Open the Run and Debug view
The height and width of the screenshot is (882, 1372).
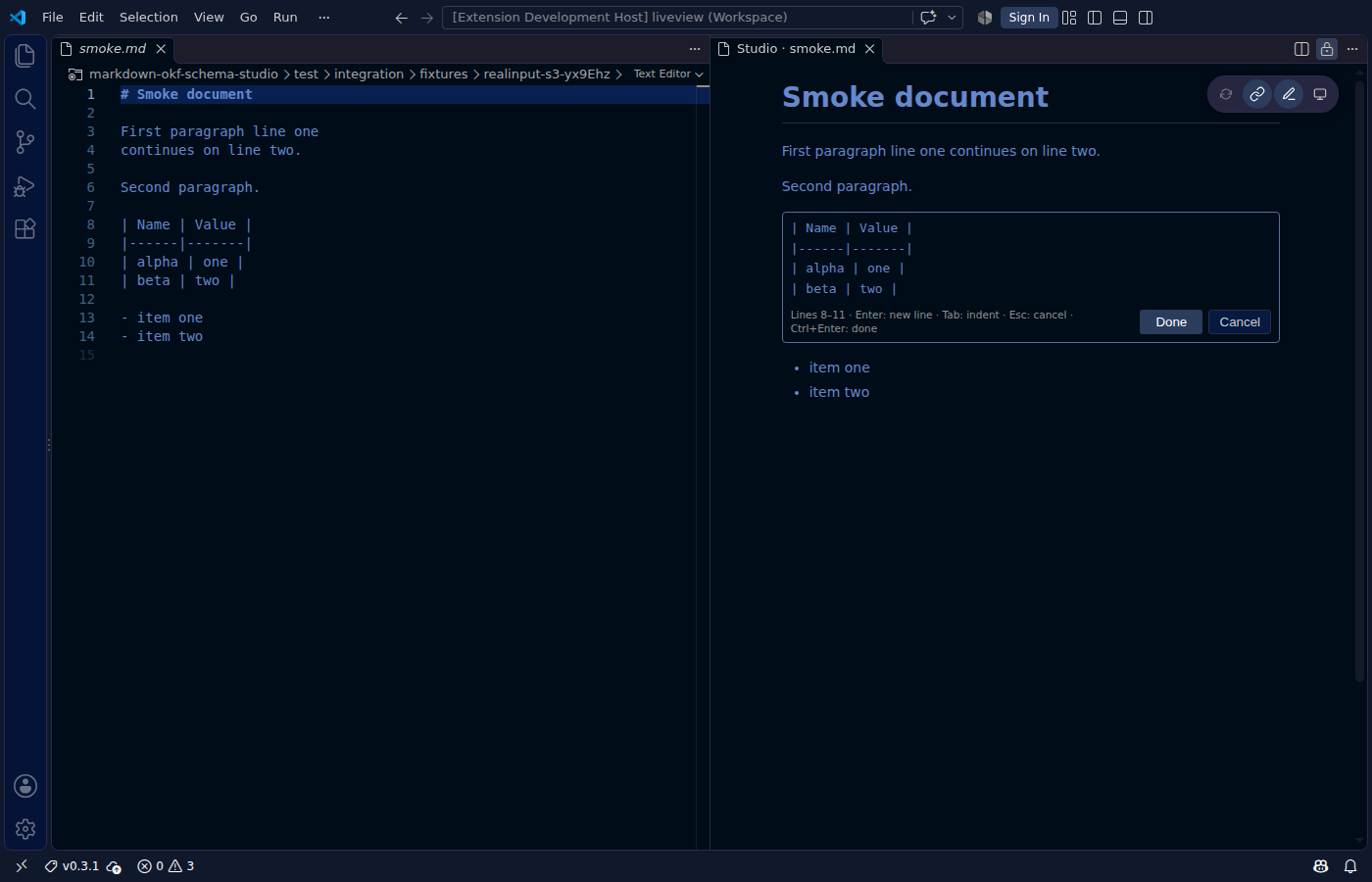click(25, 186)
